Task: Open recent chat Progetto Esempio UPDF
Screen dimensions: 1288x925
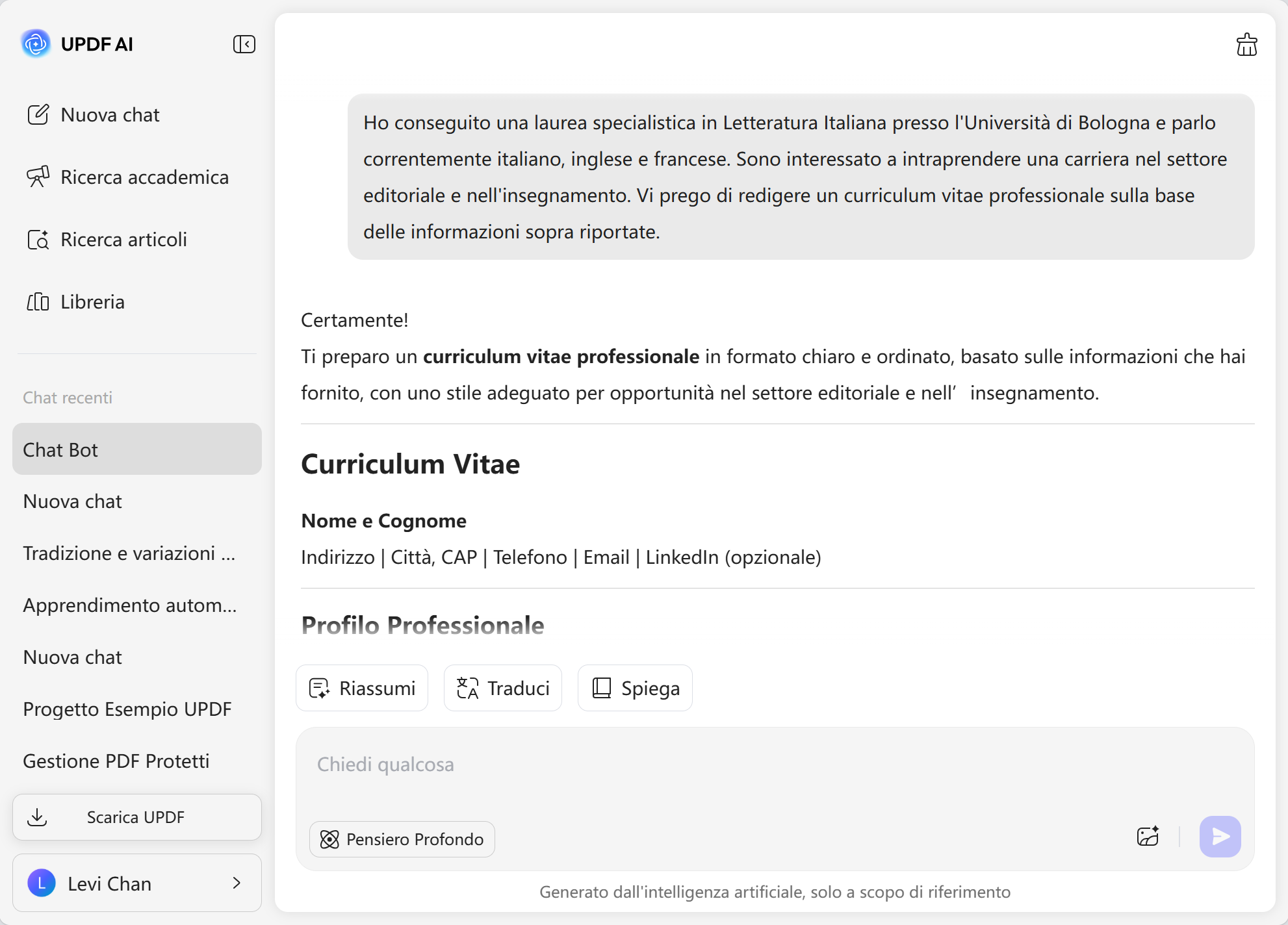Action: 127,709
